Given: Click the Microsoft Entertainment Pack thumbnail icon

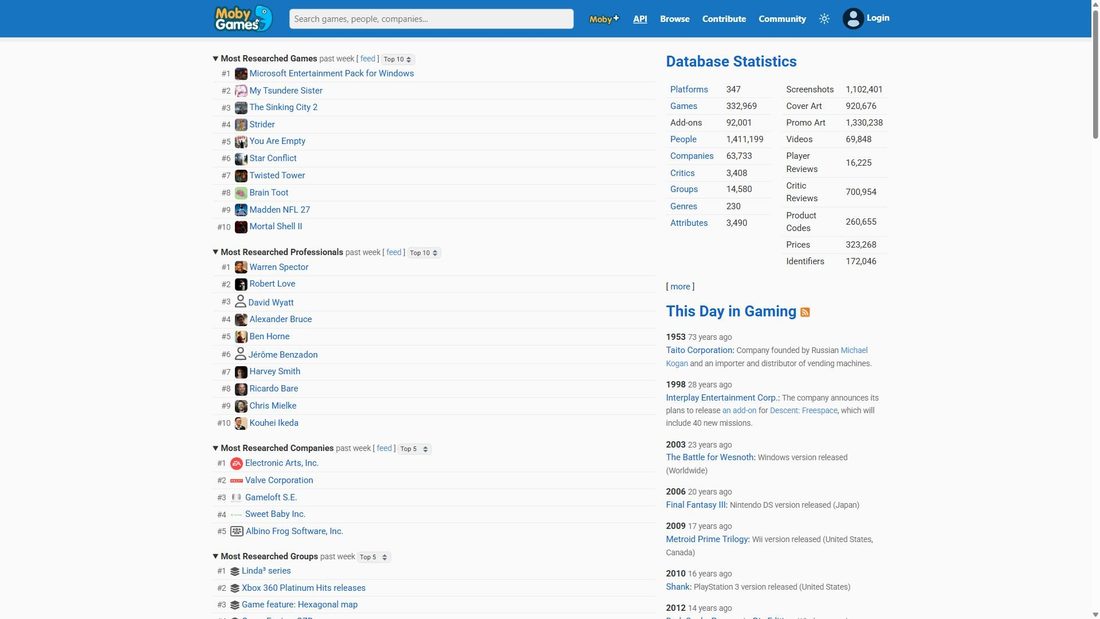Looking at the screenshot, I should click(x=241, y=74).
